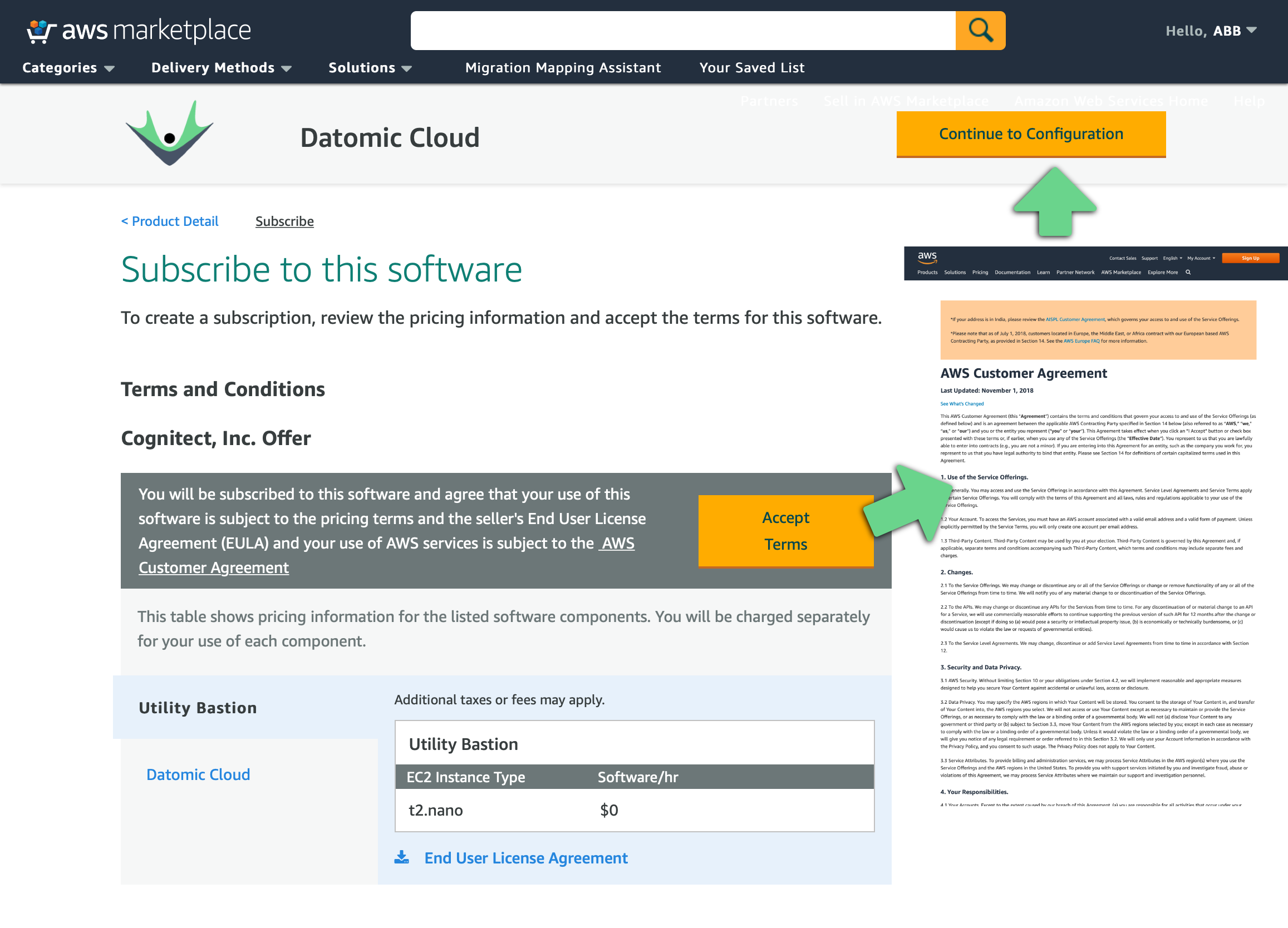Image resolution: width=1288 pixels, height=928 pixels.
Task: Click the EC2 Instance Type column header
Action: (x=466, y=777)
